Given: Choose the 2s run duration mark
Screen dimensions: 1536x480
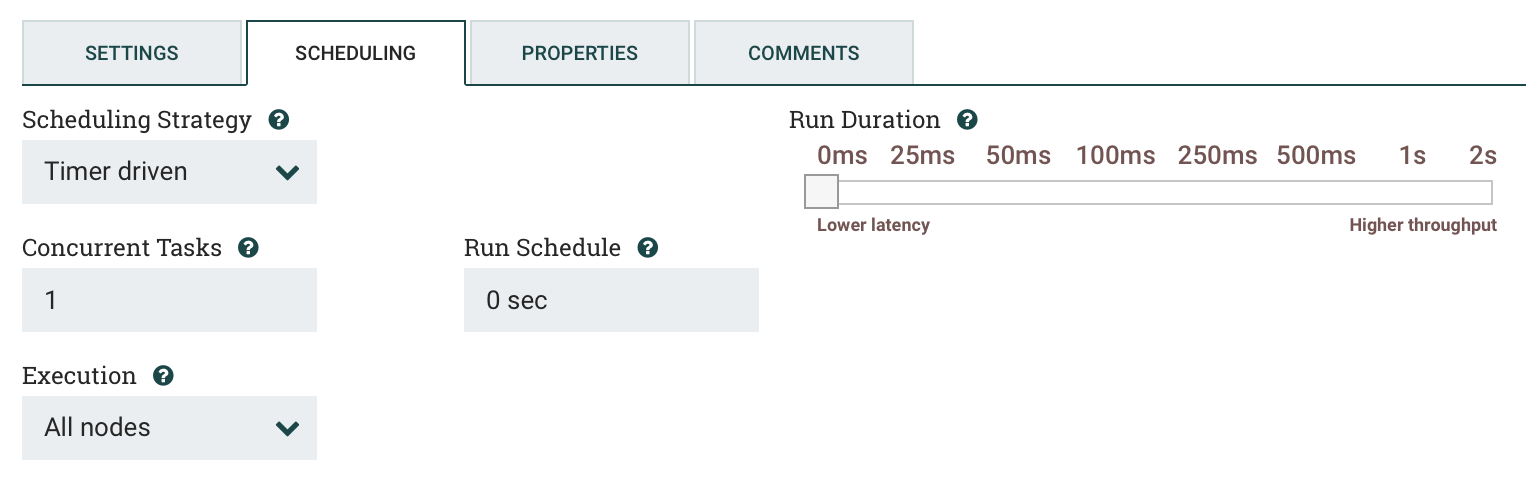Looking at the screenshot, I should click(1483, 156).
